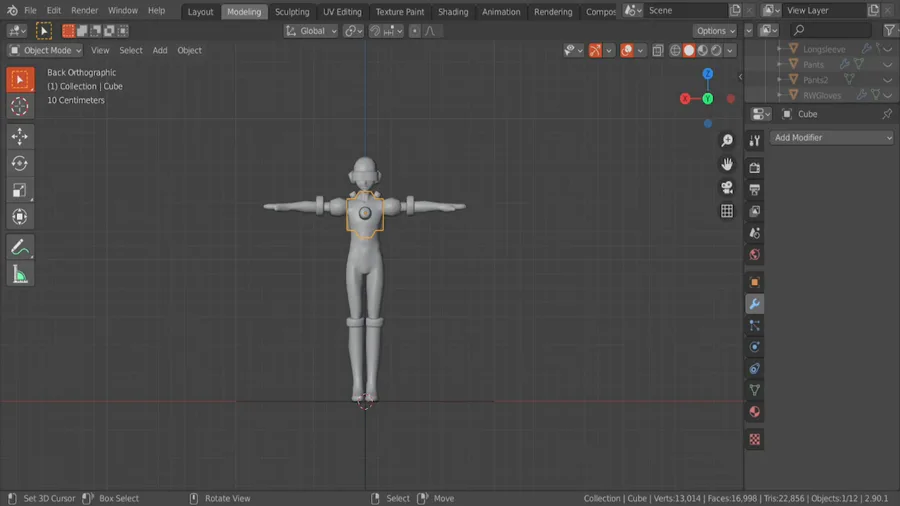The height and width of the screenshot is (506, 900).
Task: Click the Zoom view magnifier icon
Action: click(x=727, y=141)
